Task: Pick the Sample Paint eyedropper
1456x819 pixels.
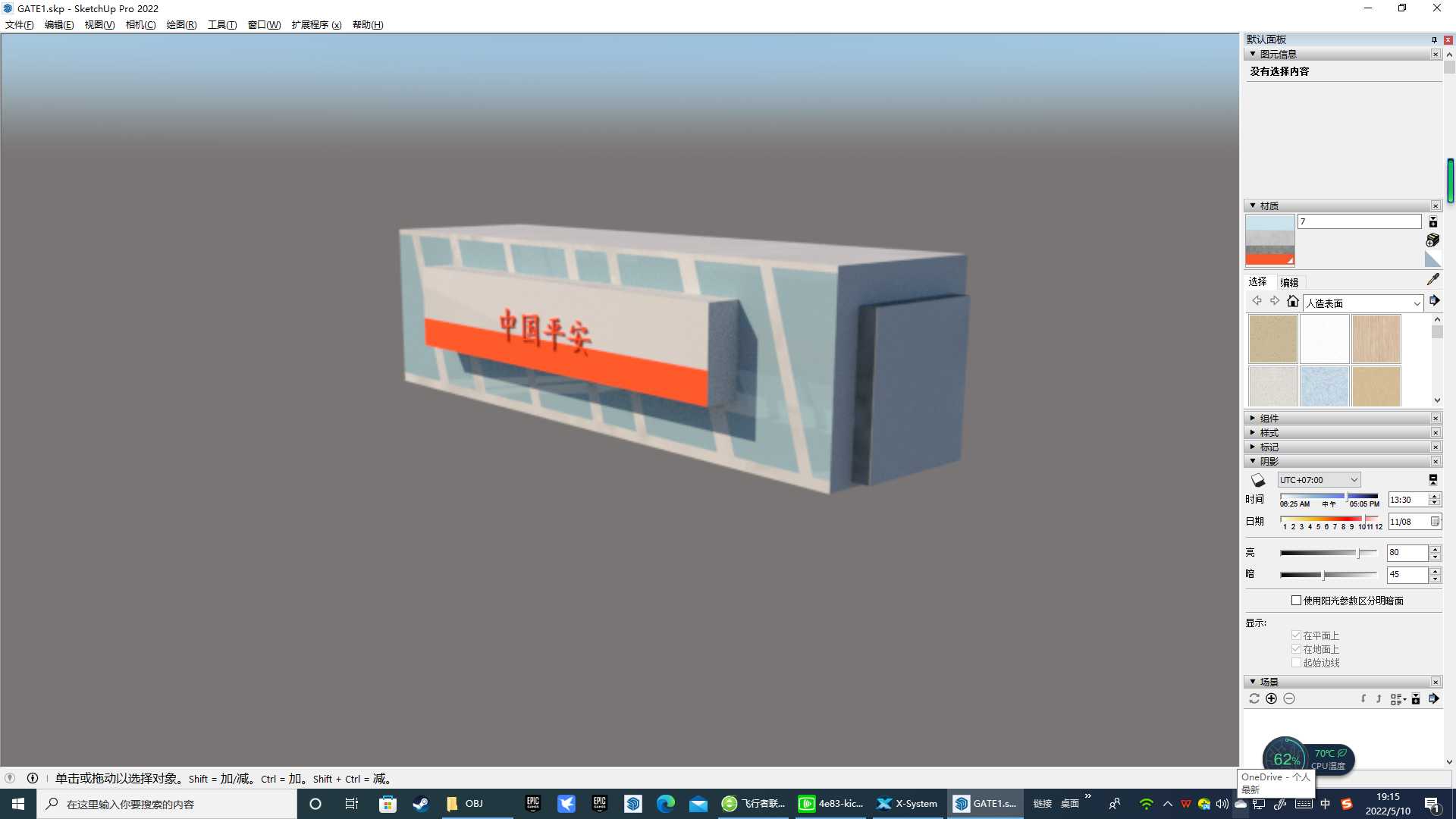Action: (x=1432, y=280)
